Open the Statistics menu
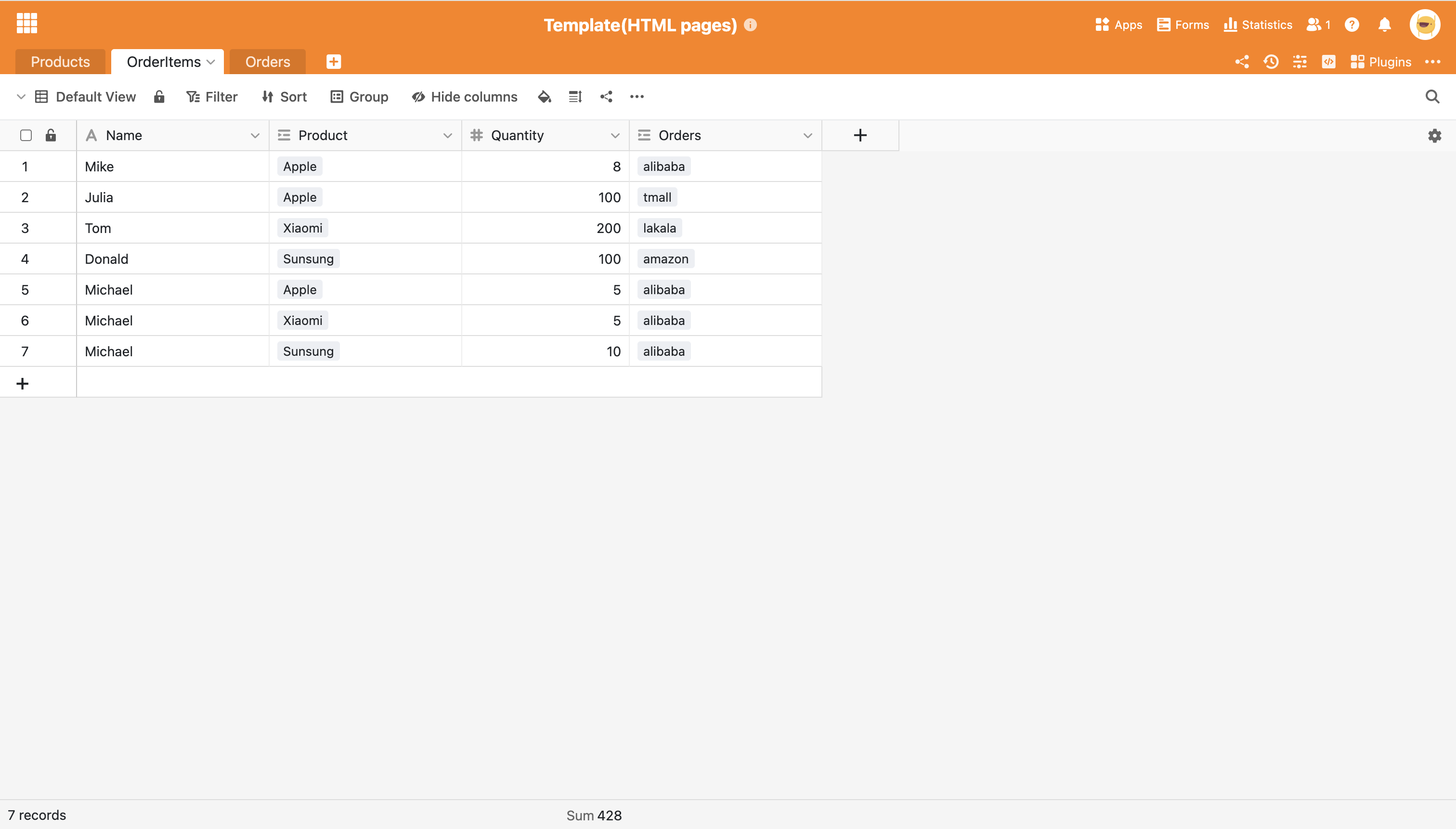This screenshot has width=1456, height=829. click(1258, 25)
